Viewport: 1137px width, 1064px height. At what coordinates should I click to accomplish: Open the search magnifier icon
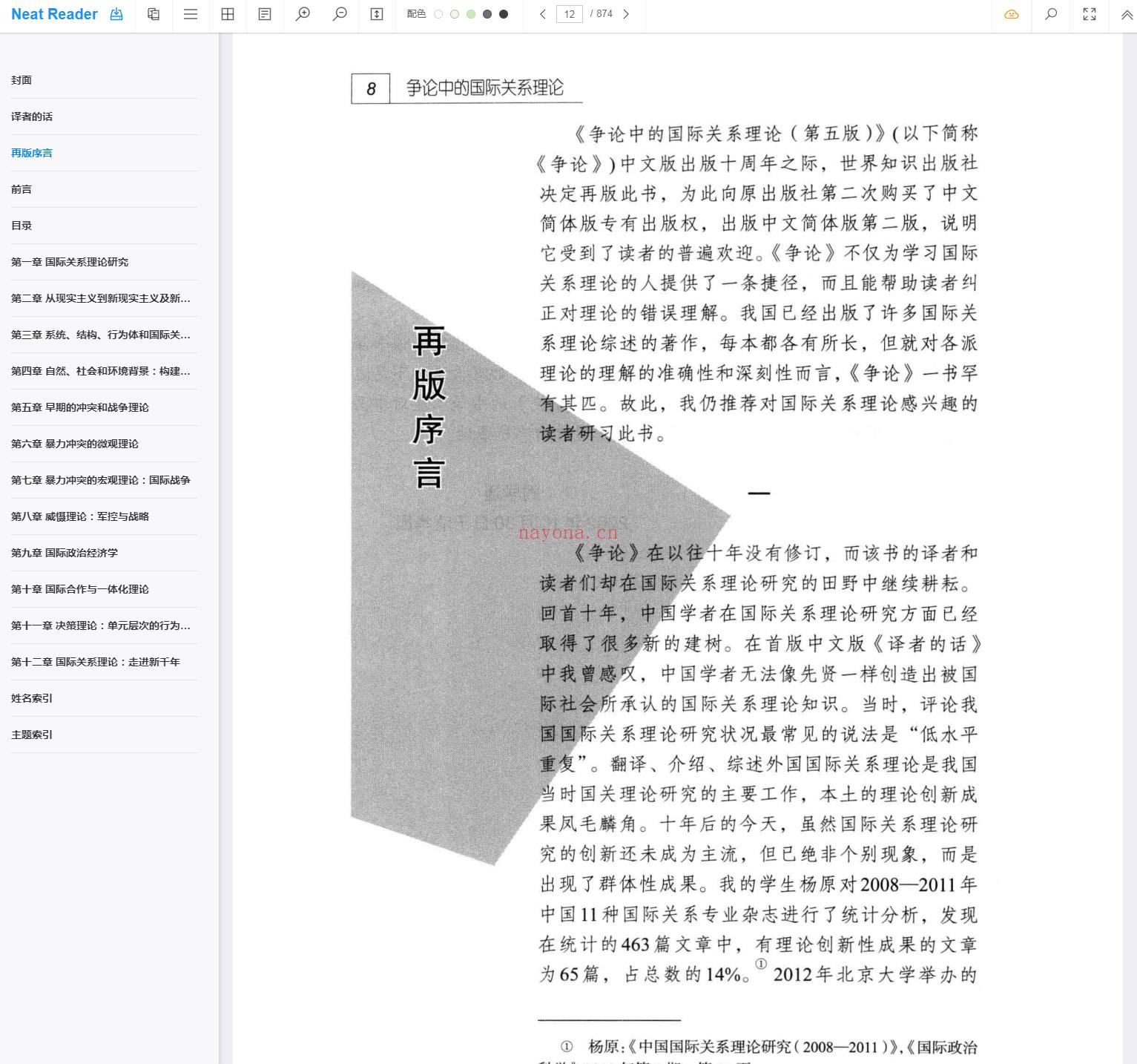tap(1051, 14)
